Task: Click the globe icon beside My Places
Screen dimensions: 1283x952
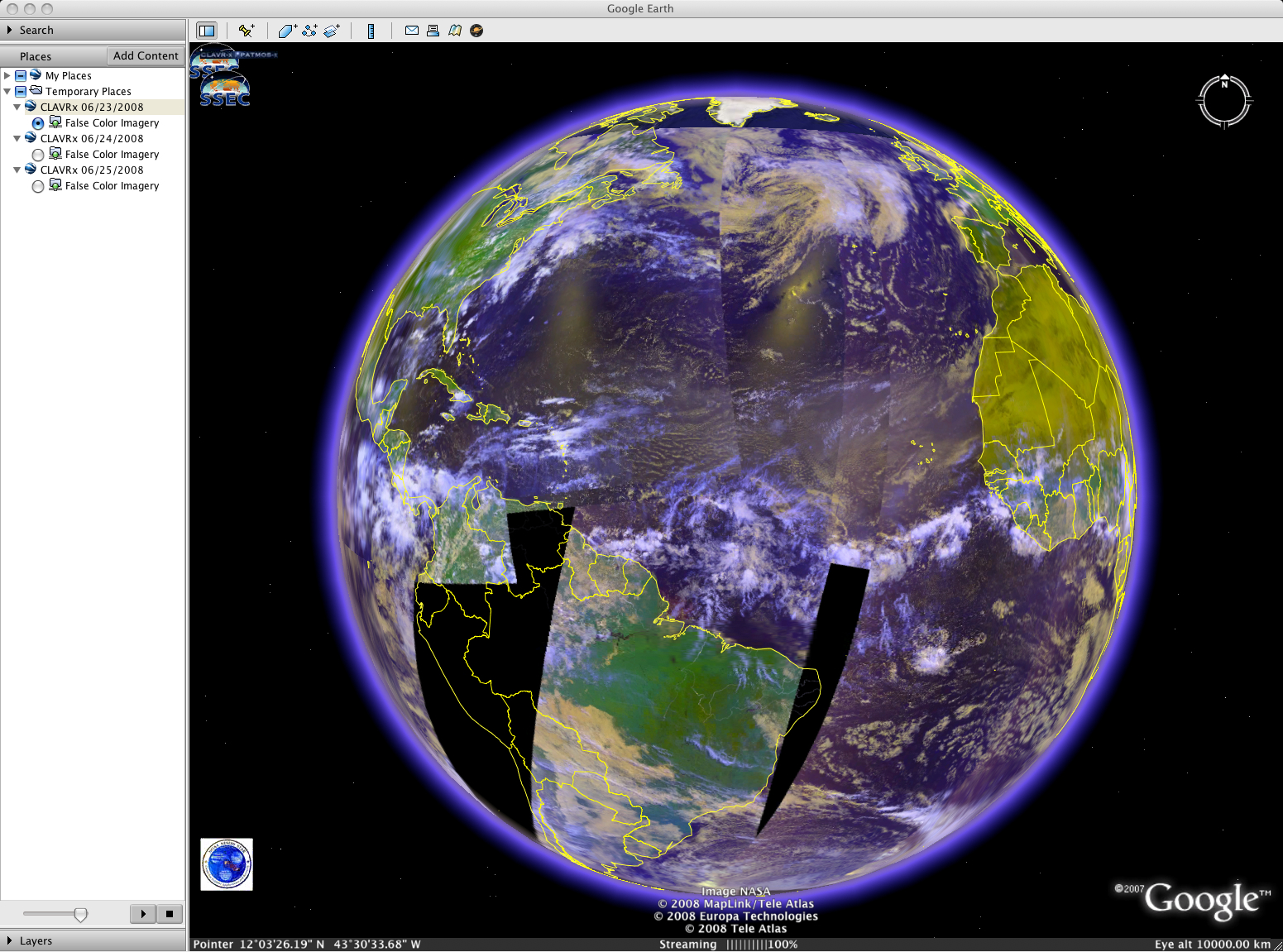Action: (36, 75)
